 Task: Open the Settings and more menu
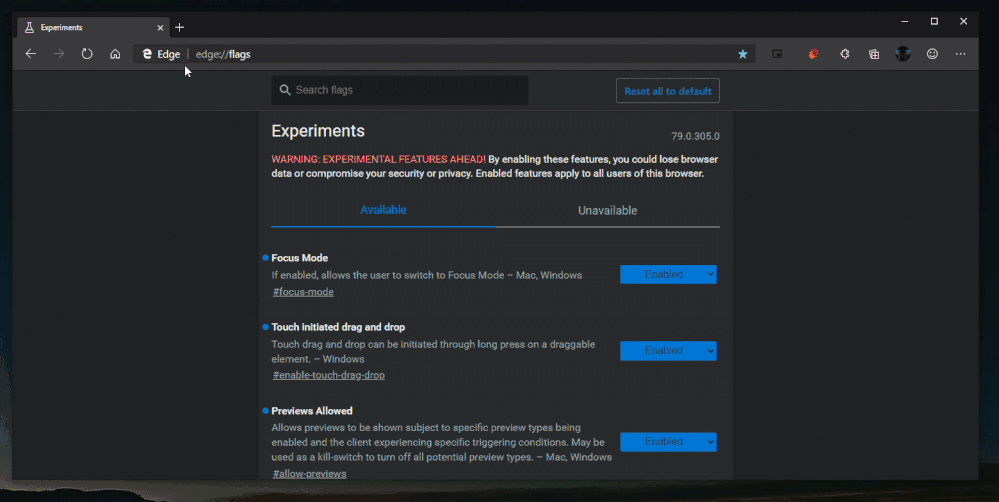click(961, 54)
